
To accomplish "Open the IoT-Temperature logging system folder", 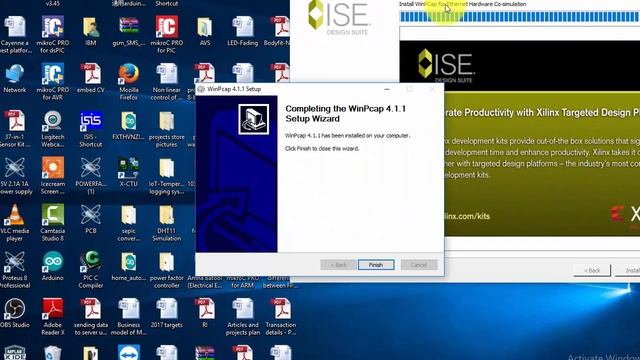I will pyautogui.click(x=167, y=176).
